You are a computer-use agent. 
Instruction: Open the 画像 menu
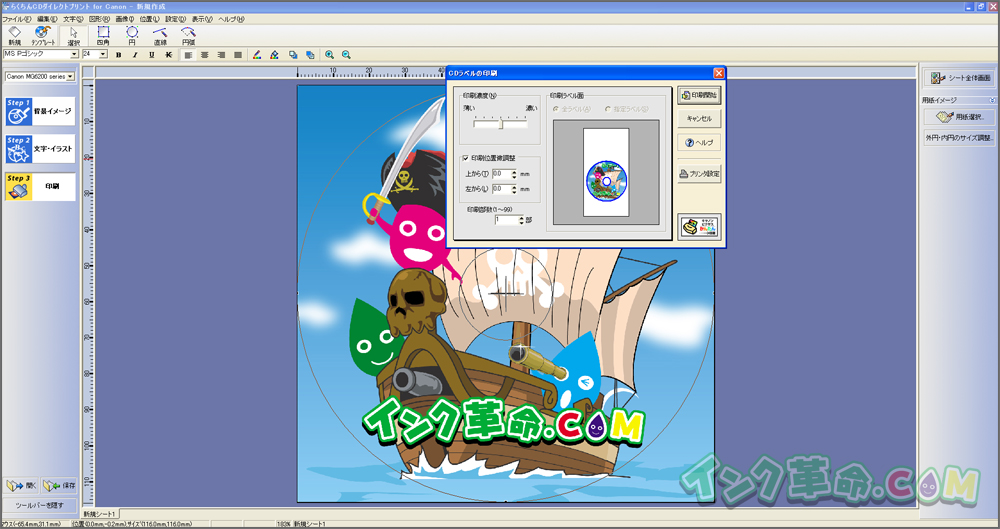tap(124, 19)
